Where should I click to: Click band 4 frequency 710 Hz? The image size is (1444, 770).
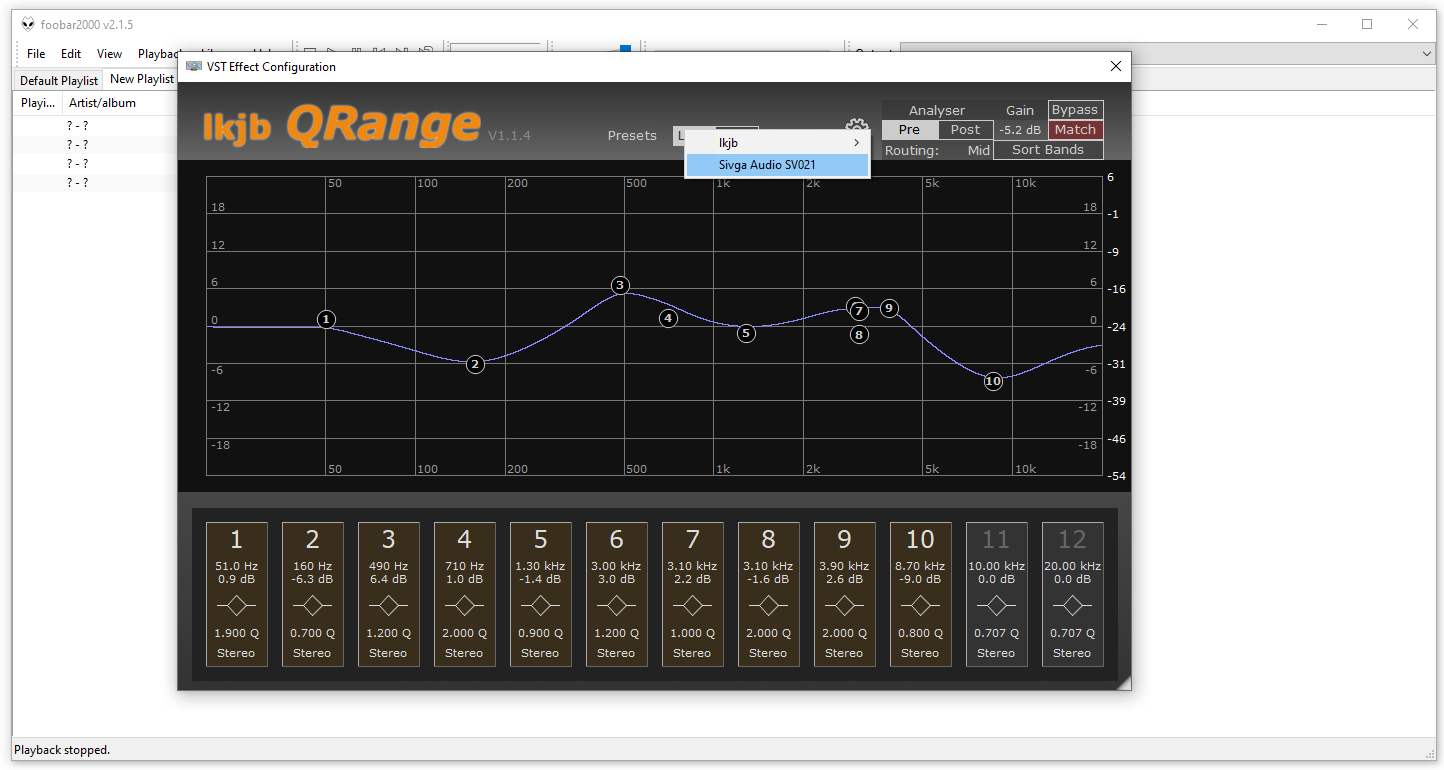click(464, 566)
